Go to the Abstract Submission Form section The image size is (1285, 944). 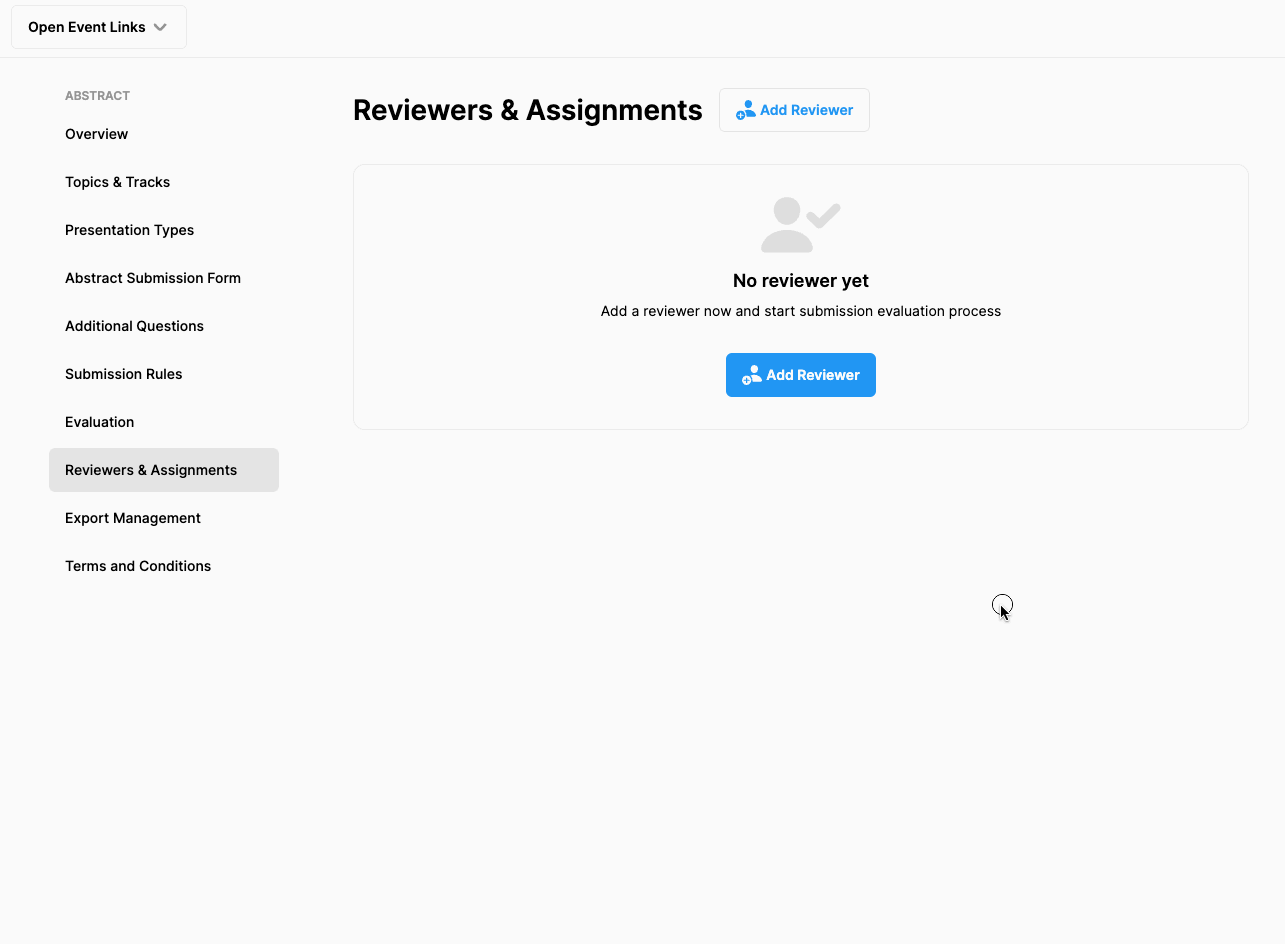[152, 278]
